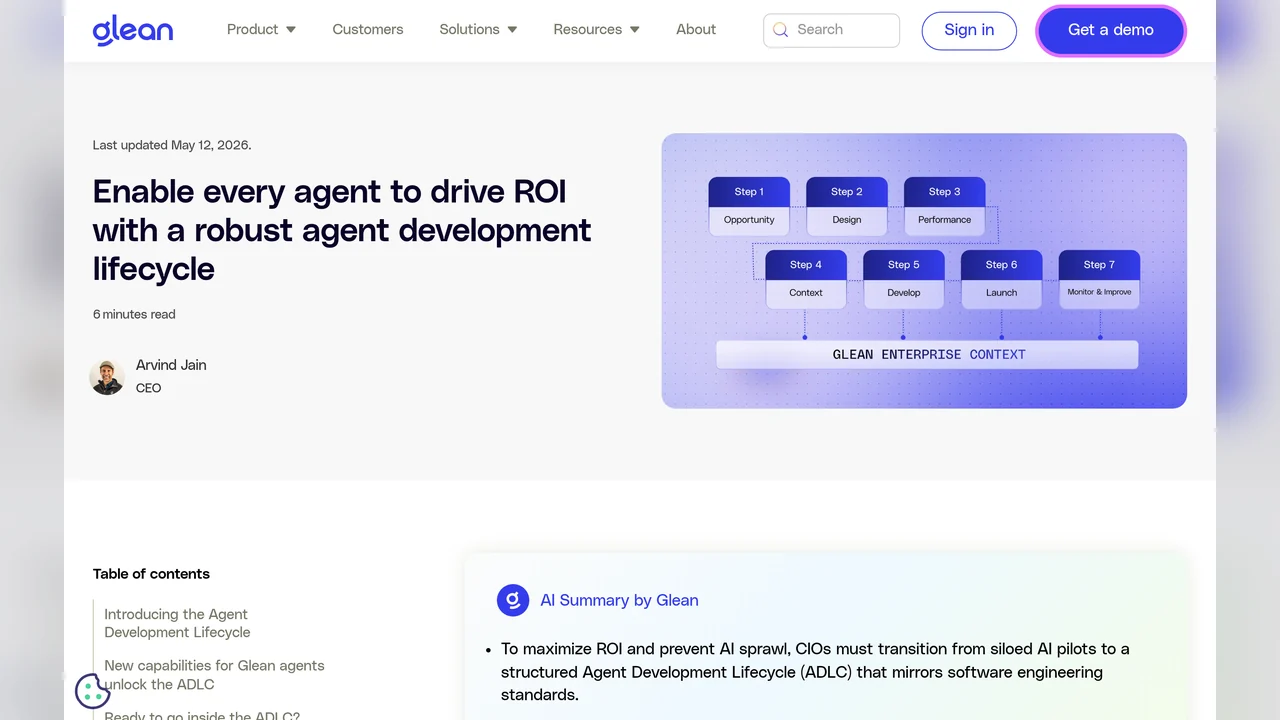Jump to New capabilities for Glean agents section
The image size is (1280, 720).
(x=214, y=675)
